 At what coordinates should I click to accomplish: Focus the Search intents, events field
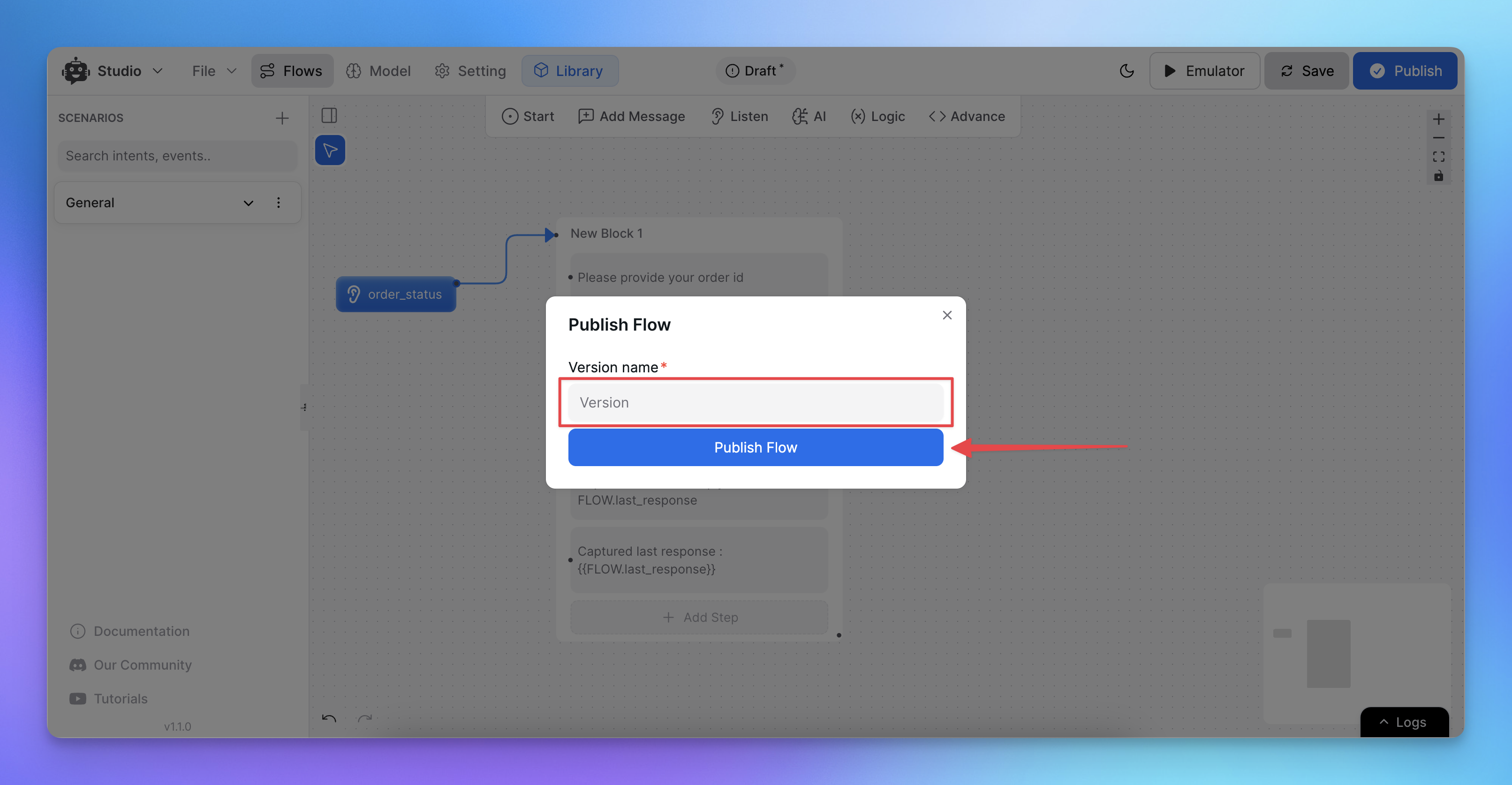coord(177,156)
